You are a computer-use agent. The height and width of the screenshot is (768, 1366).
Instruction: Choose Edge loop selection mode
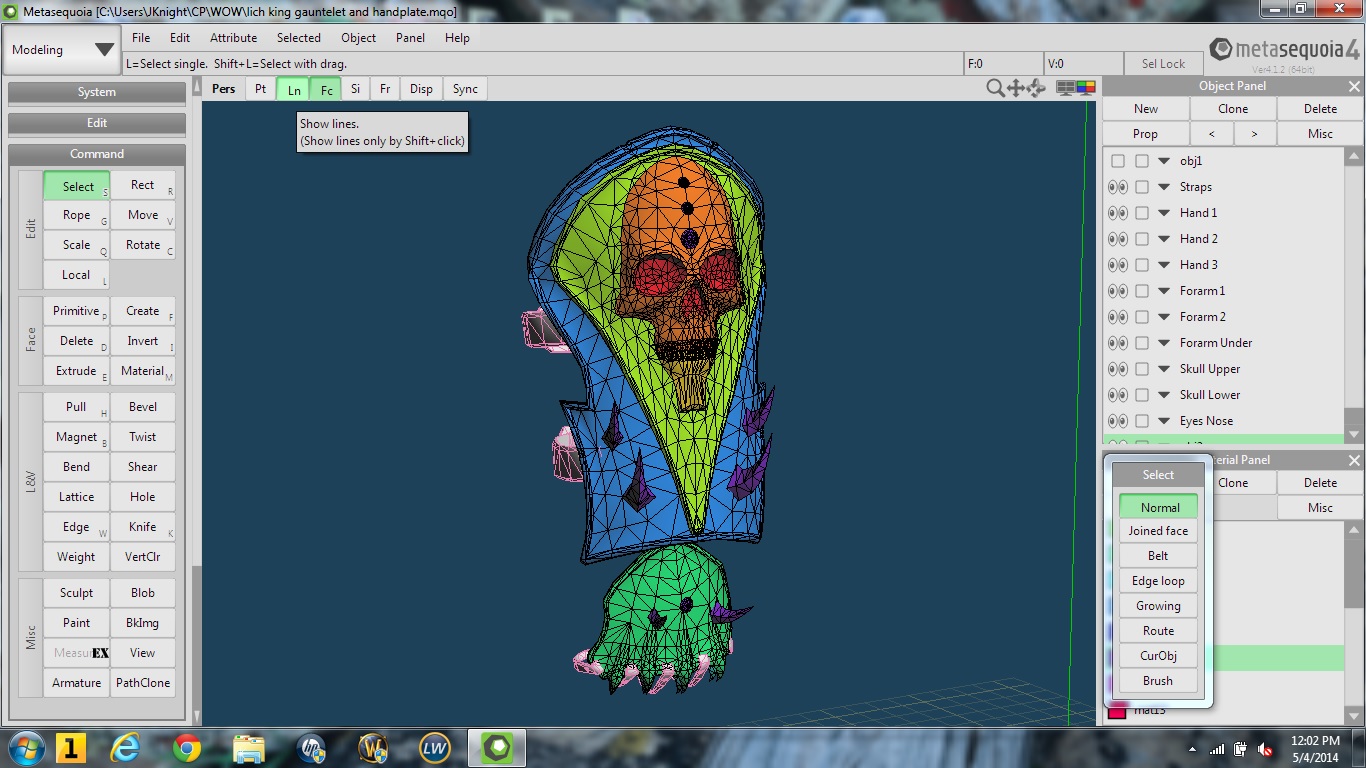[x=1158, y=581]
